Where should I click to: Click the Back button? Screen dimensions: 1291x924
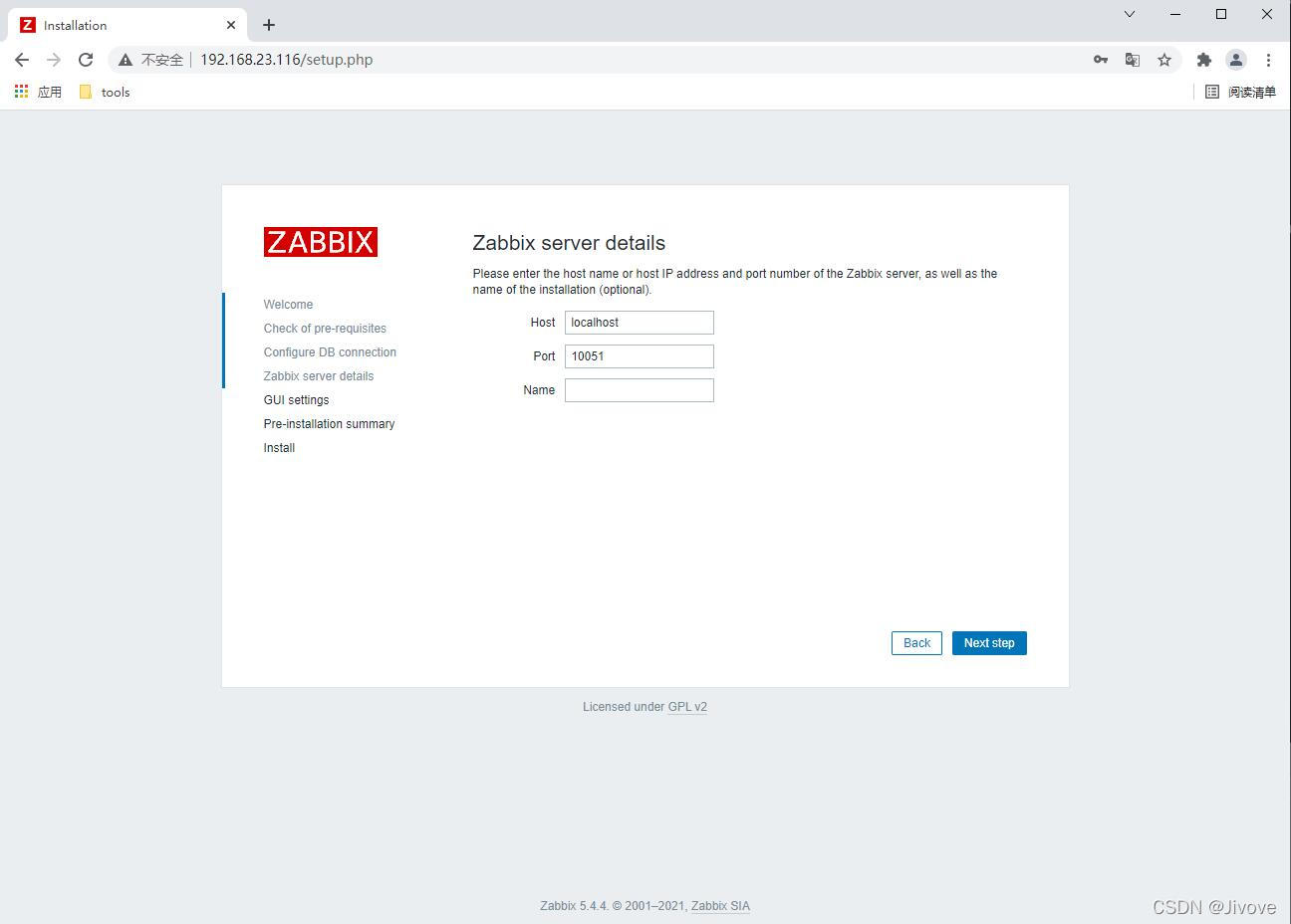tap(916, 643)
